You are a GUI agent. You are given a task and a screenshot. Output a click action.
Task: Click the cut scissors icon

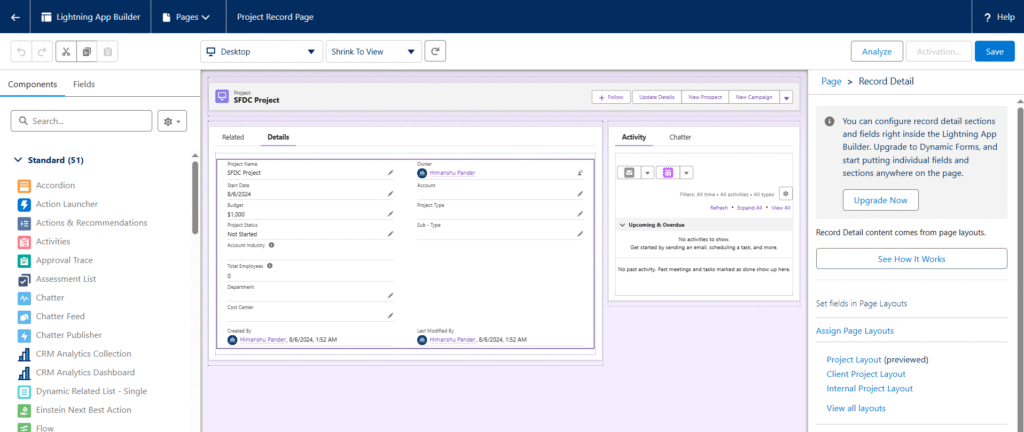click(x=65, y=51)
